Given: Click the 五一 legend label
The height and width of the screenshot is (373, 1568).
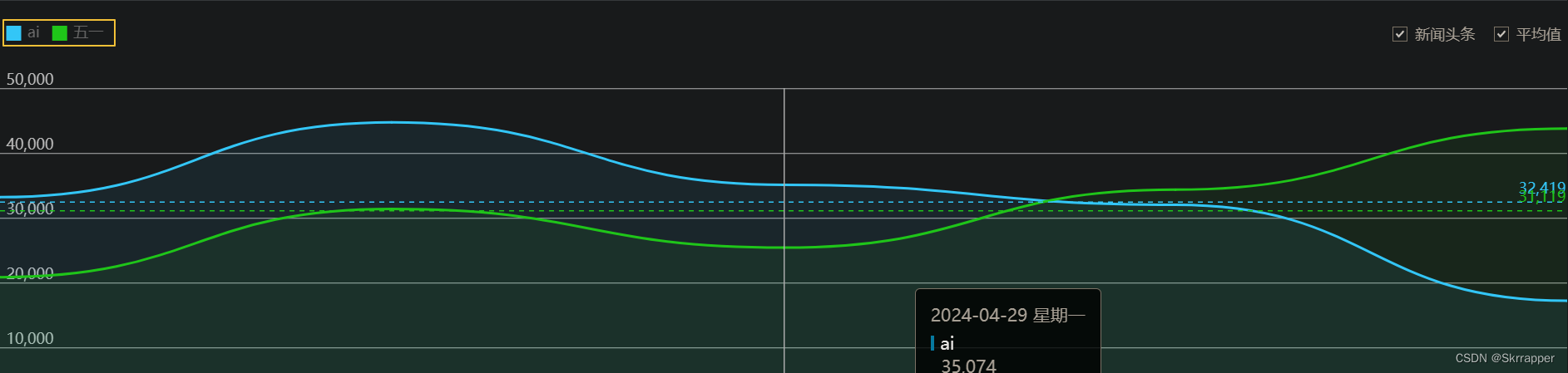Looking at the screenshot, I should point(88,32).
